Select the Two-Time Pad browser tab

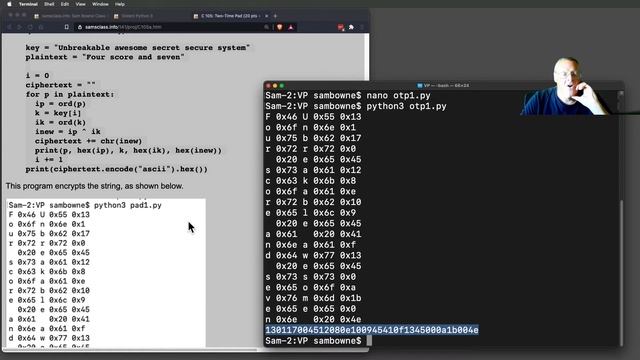229,16
